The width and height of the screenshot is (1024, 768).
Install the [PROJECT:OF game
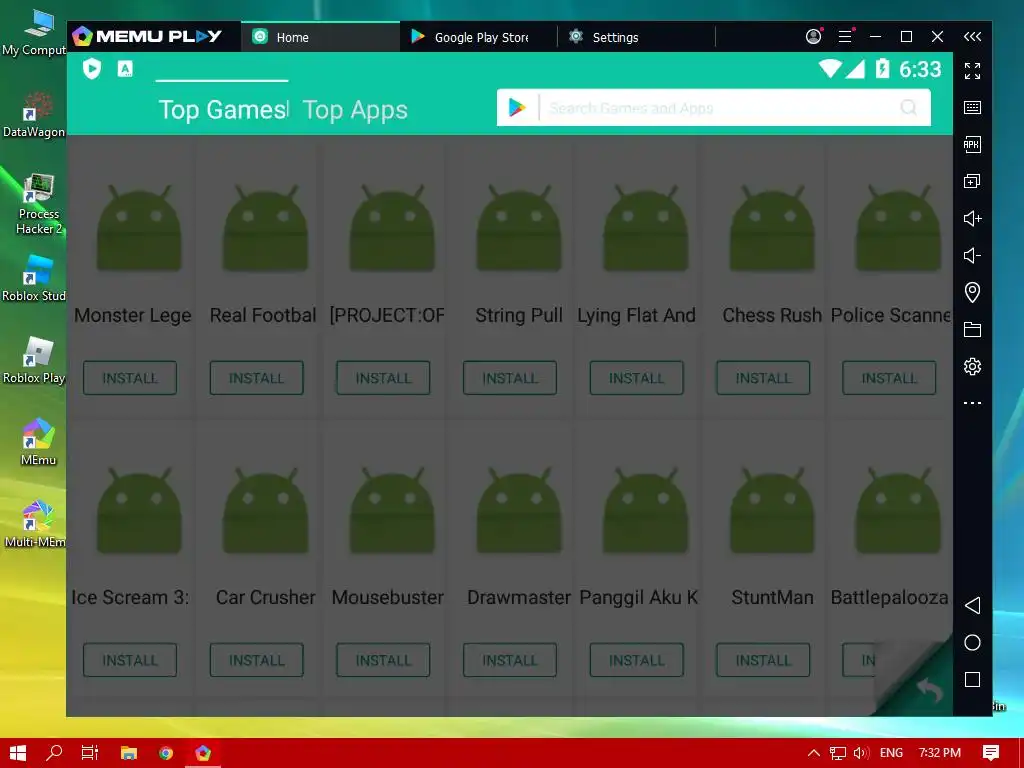[x=383, y=378]
